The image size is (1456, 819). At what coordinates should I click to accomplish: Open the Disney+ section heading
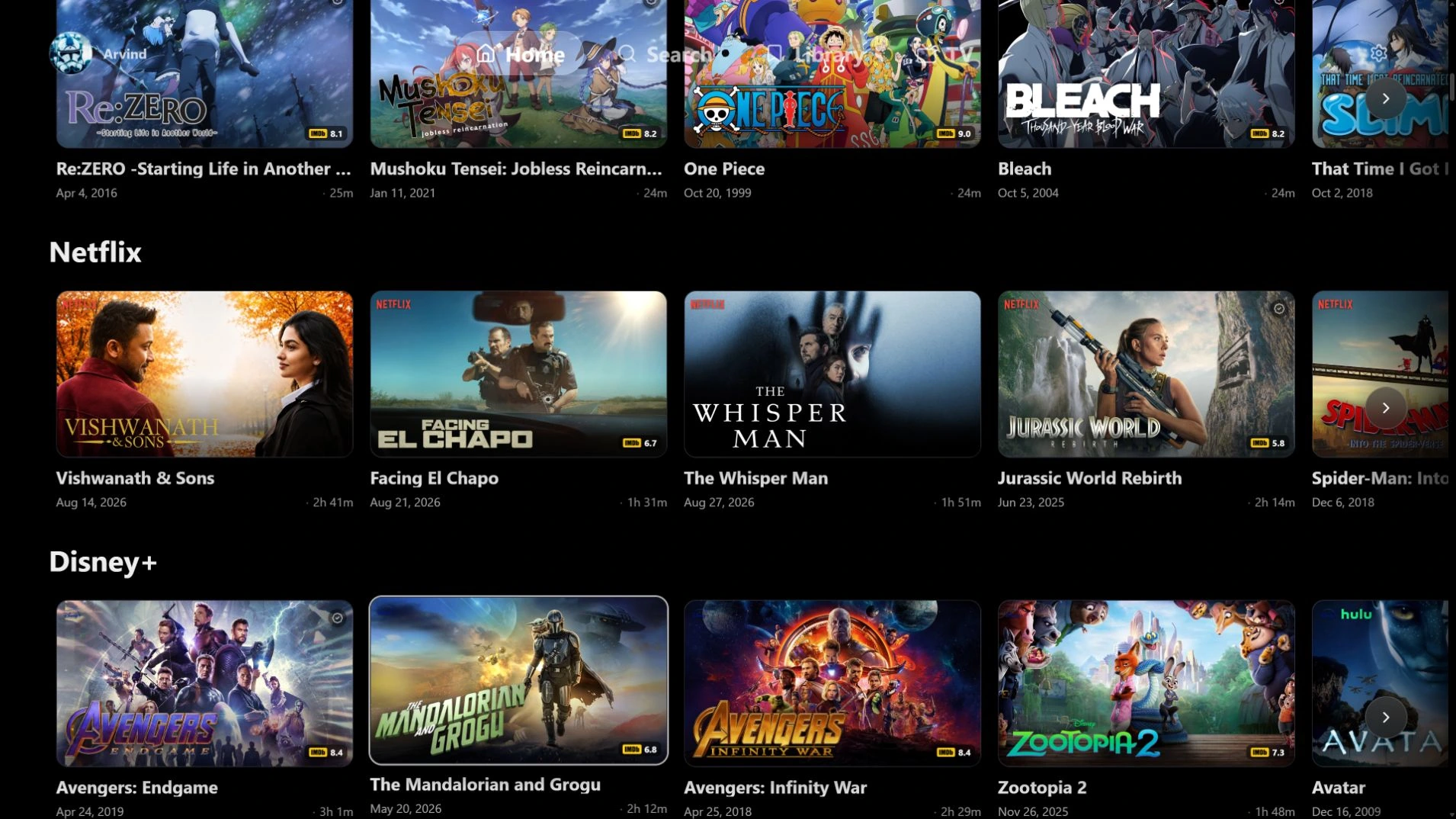point(103,562)
